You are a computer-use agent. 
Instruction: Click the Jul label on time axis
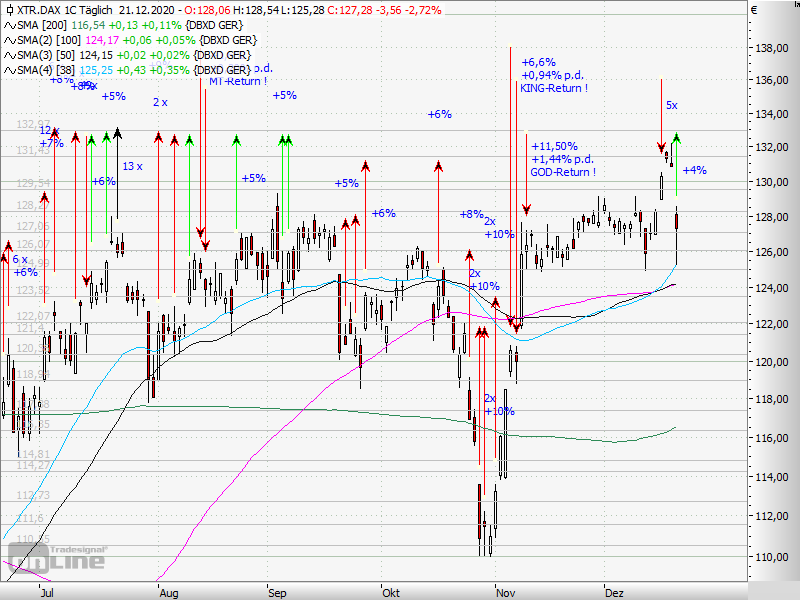(47, 593)
